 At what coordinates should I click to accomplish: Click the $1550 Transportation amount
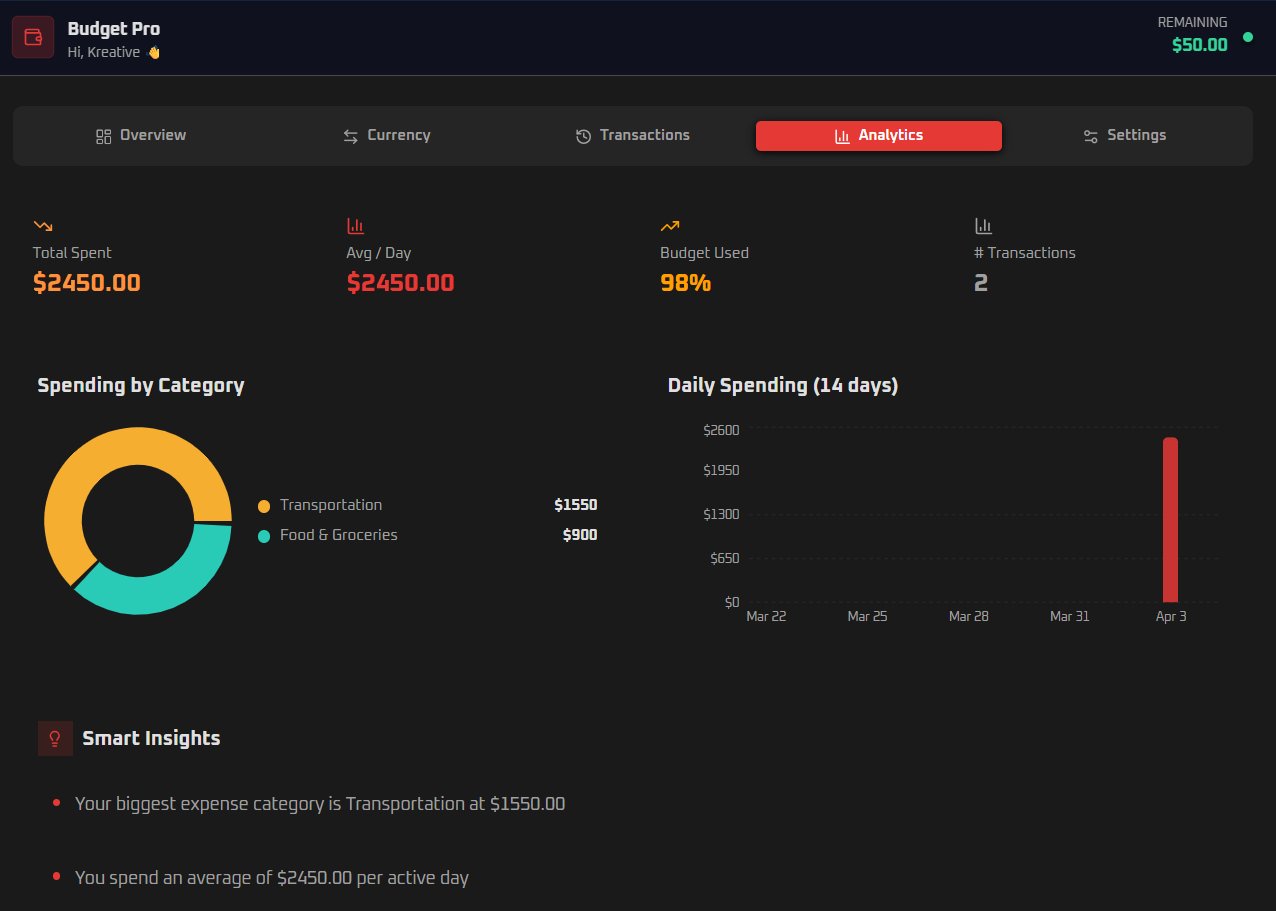[576, 505]
